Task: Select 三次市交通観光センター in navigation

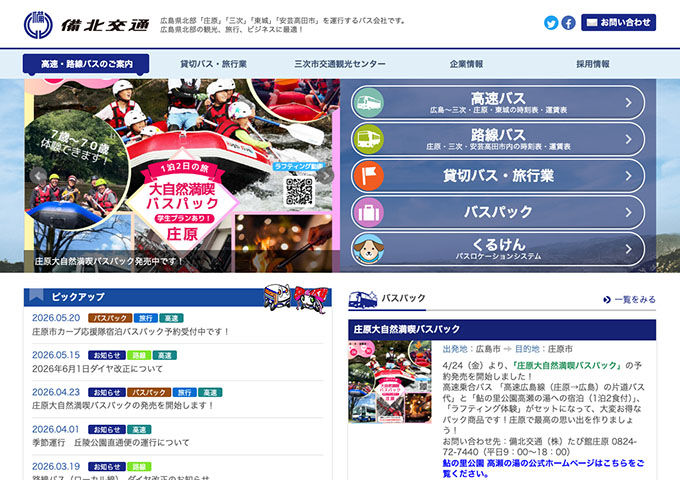Action: [x=340, y=64]
